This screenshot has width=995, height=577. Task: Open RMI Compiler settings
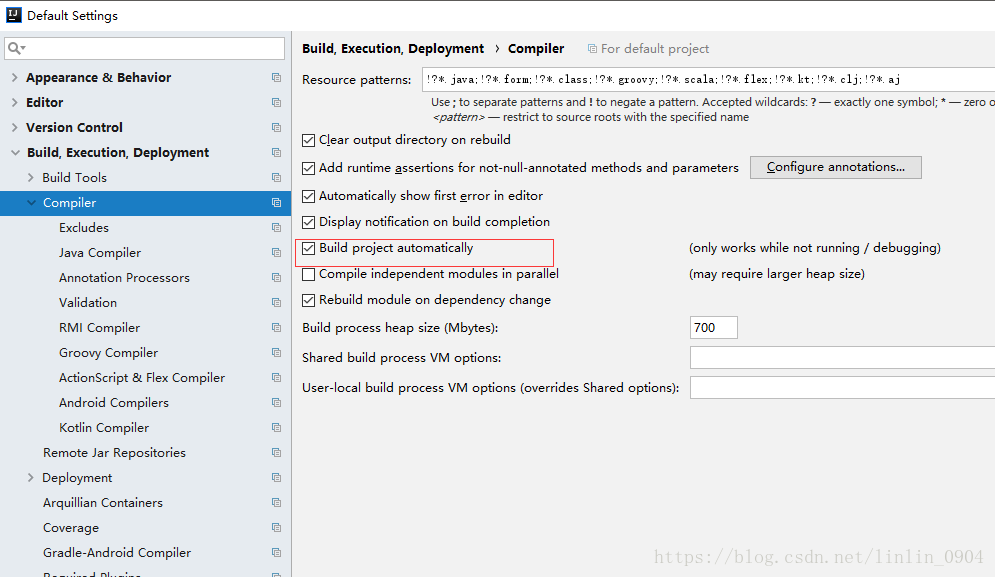click(x=100, y=328)
